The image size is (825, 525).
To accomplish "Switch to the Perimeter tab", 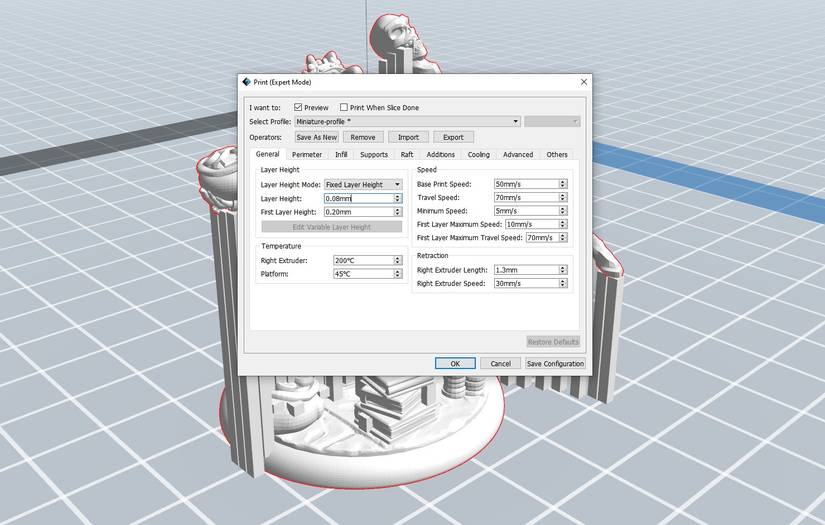I will [x=307, y=155].
